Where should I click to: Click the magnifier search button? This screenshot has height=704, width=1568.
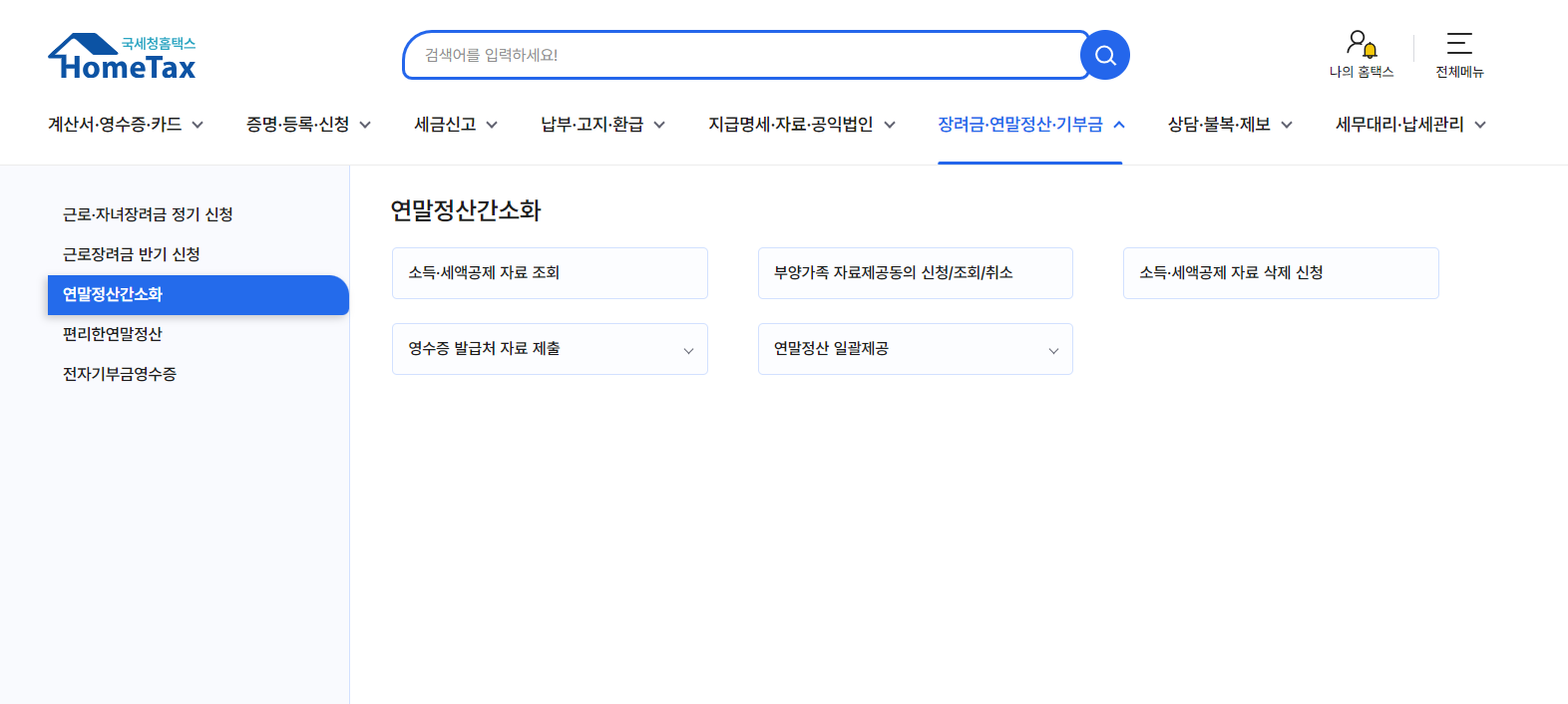tap(1105, 55)
